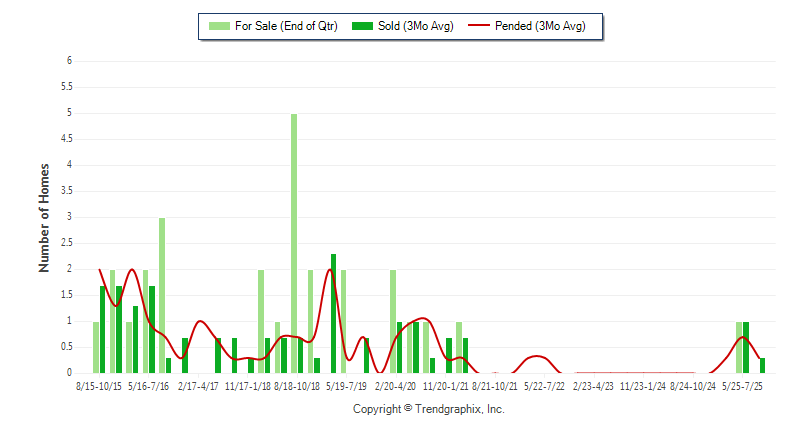Viewport: 800px width, 434px height.
Task: Click the For Sale legend color swatch
Action: tap(216, 26)
